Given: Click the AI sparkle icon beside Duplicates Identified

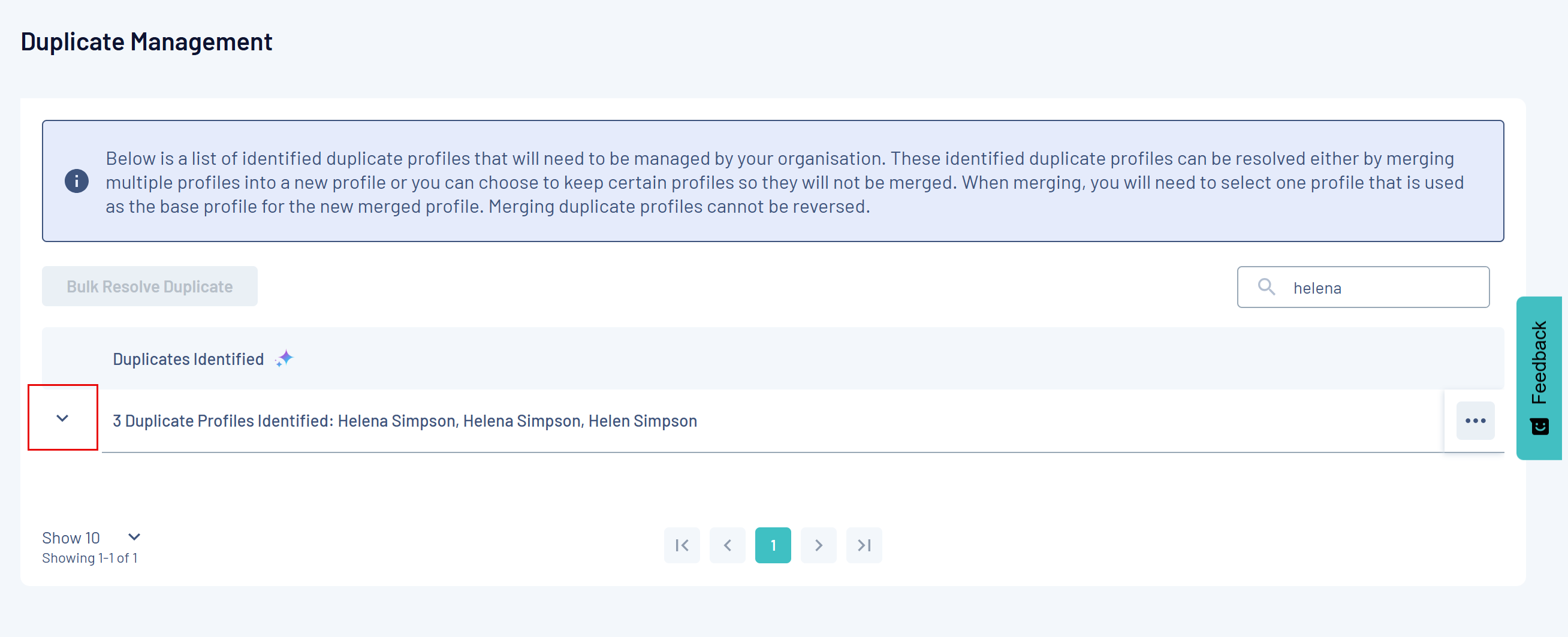Looking at the screenshot, I should [284, 359].
